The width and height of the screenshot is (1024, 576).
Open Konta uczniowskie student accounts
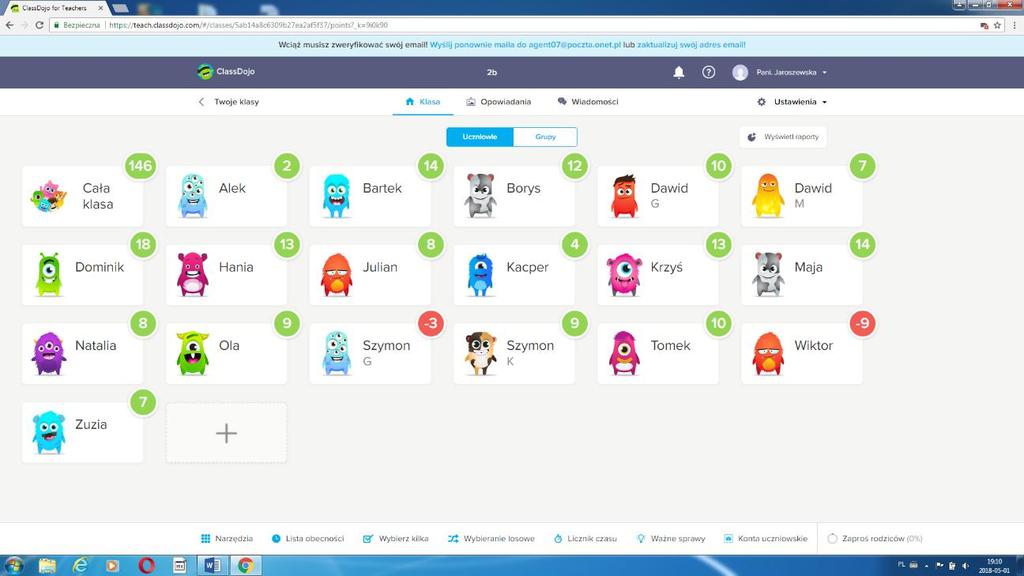point(765,539)
